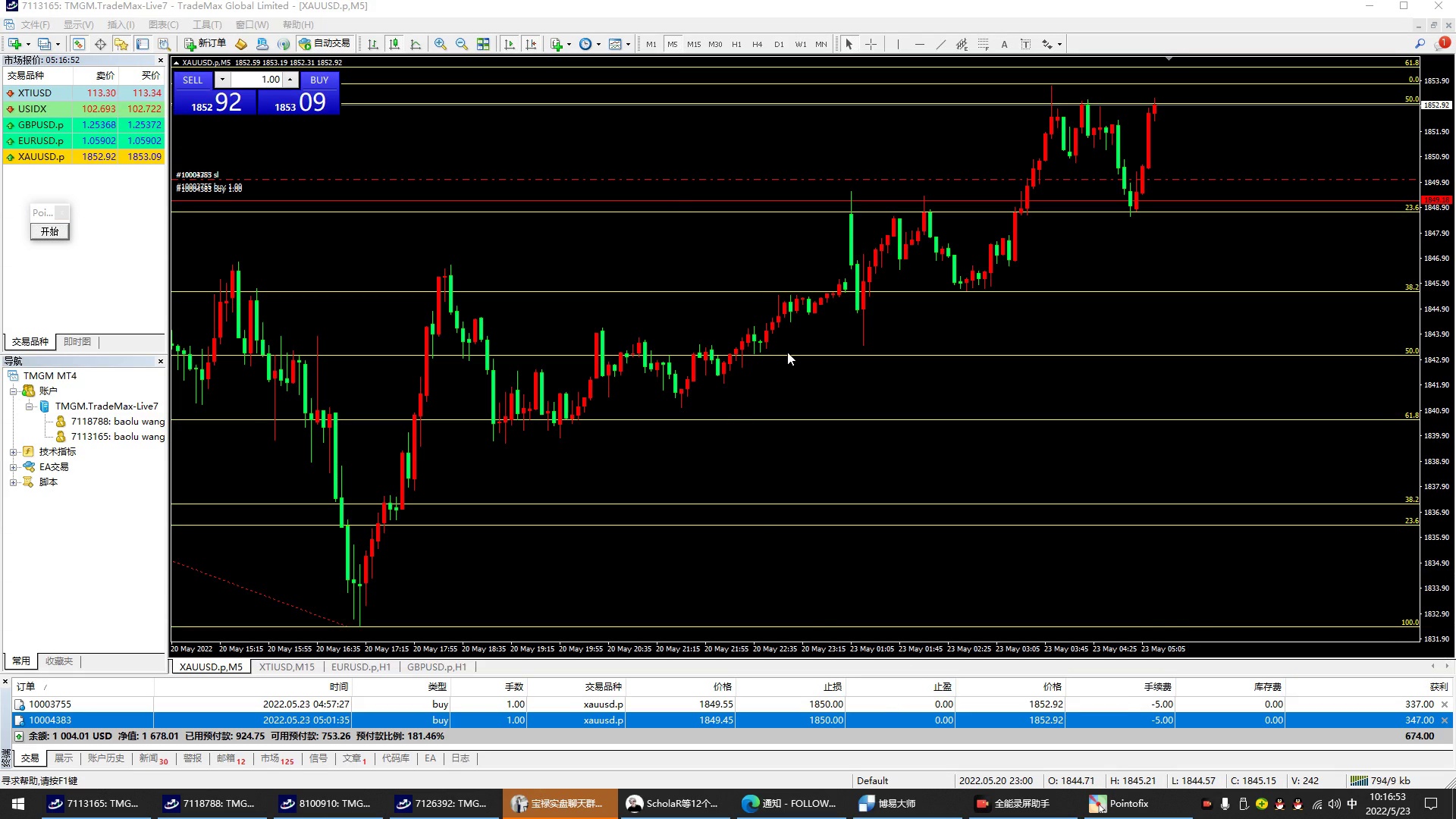Viewport: 1456px width, 819px height.
Task: Select the H1 timeframe button
Action: [x=736, y=44]
